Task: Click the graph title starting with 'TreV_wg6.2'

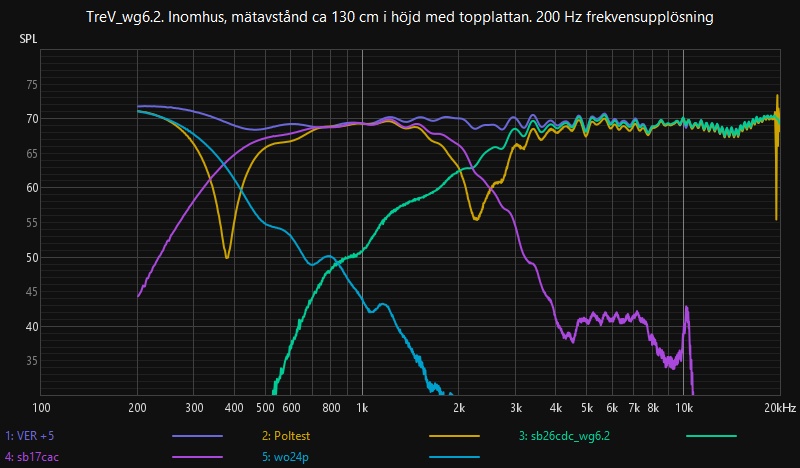Action: point(400,17)
